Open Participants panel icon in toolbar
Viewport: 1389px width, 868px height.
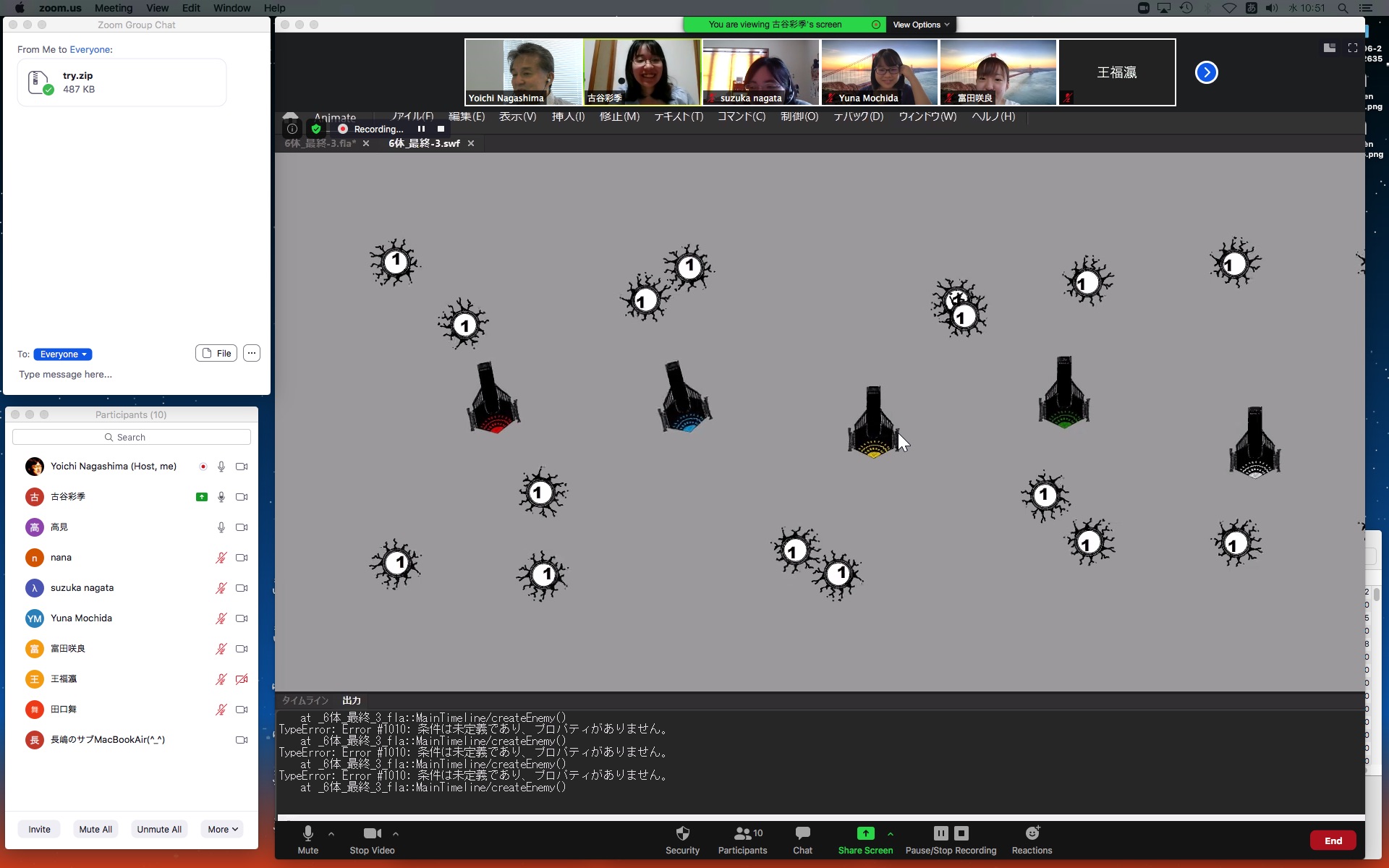pyautogui.click(x=742, y=833)
